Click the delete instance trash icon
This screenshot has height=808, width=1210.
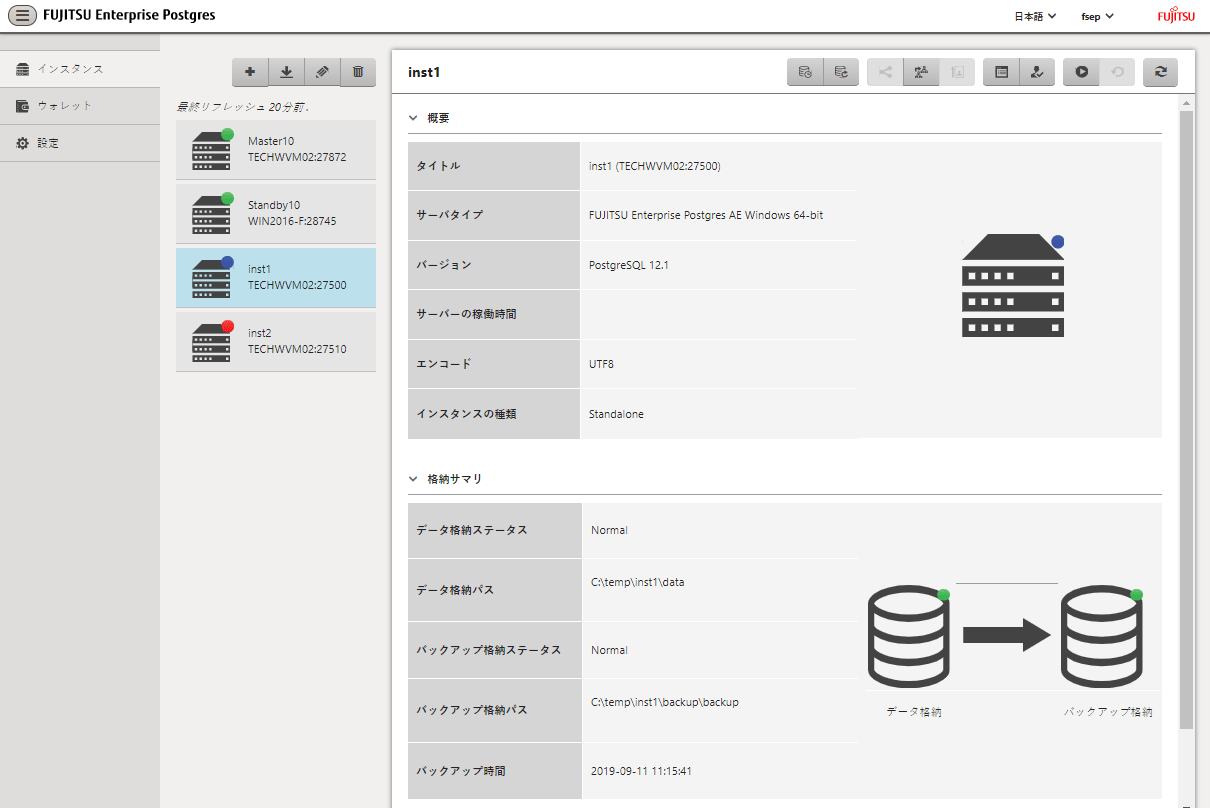tap(358, 72)
